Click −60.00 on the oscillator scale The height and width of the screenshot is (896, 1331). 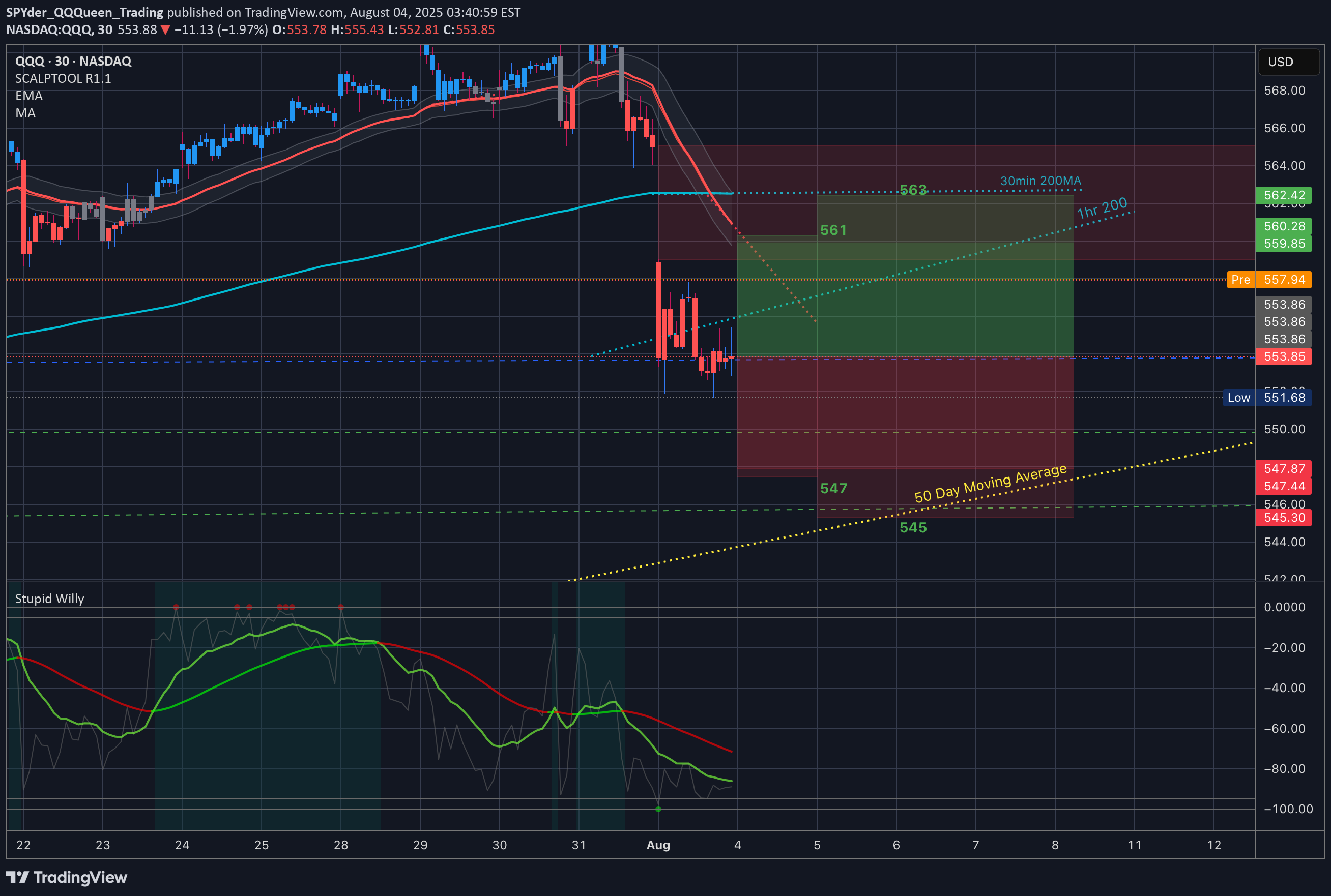point(1285,728)
